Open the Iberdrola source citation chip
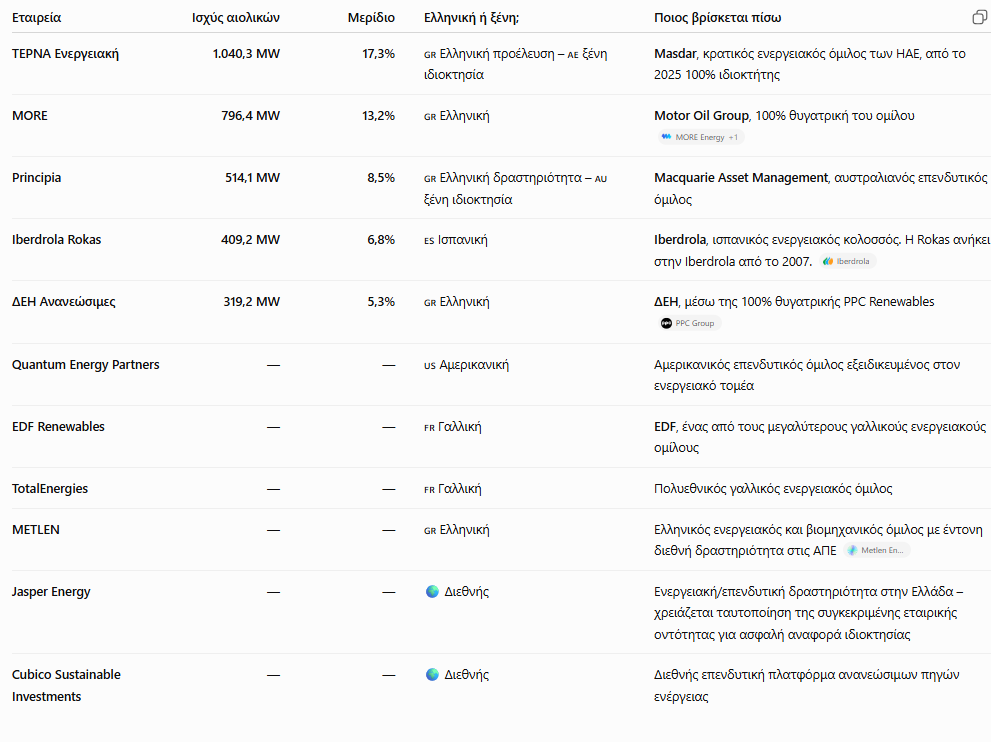The height and width of the screenshot is (742, 991). click(848, 261)
